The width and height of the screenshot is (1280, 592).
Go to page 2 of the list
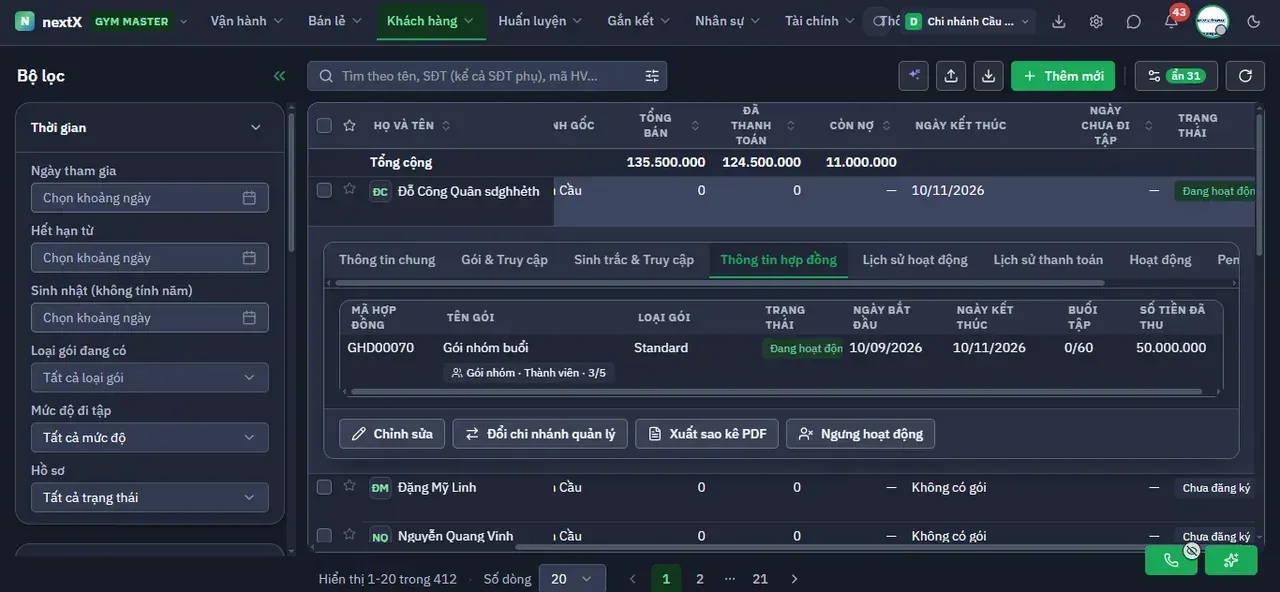pyautogui.click(x=700, y=579)
